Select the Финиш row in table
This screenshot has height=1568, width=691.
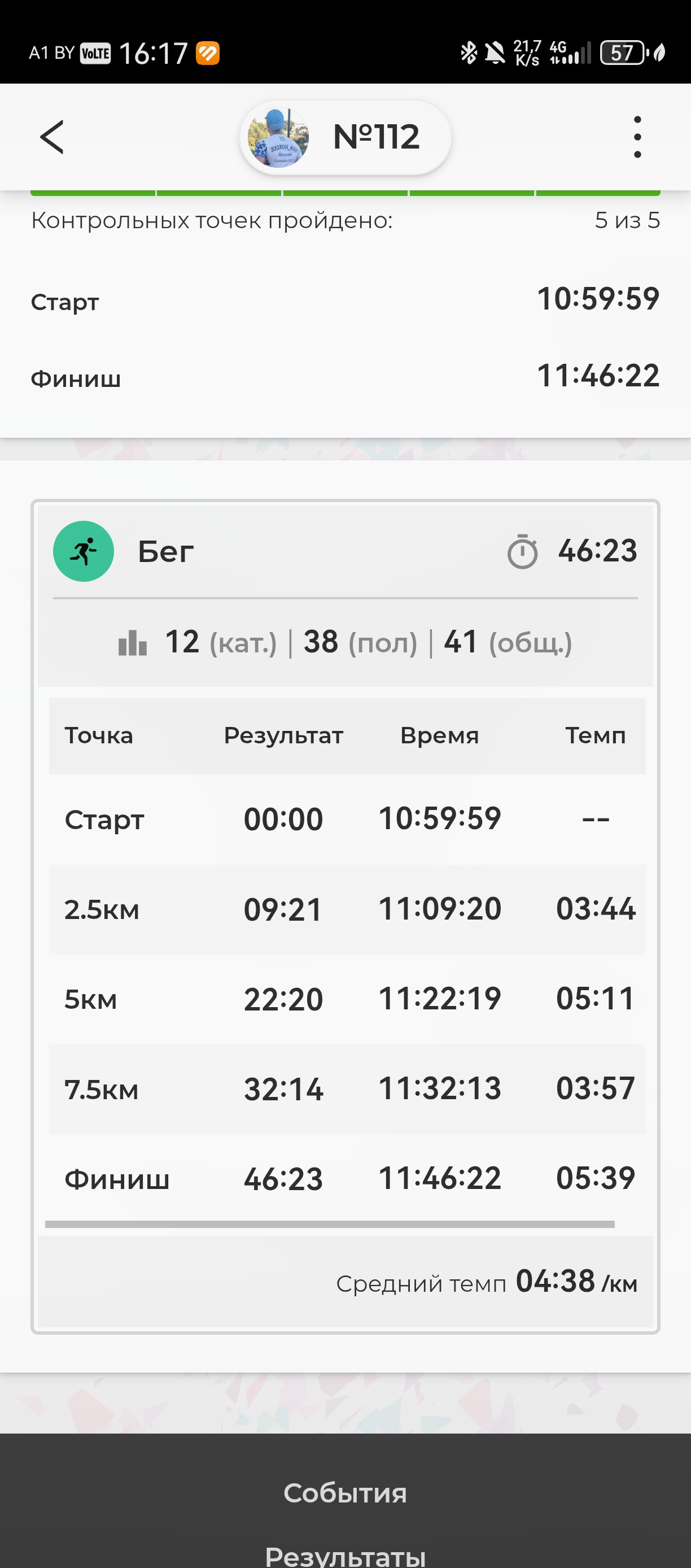pos(347,1179)
